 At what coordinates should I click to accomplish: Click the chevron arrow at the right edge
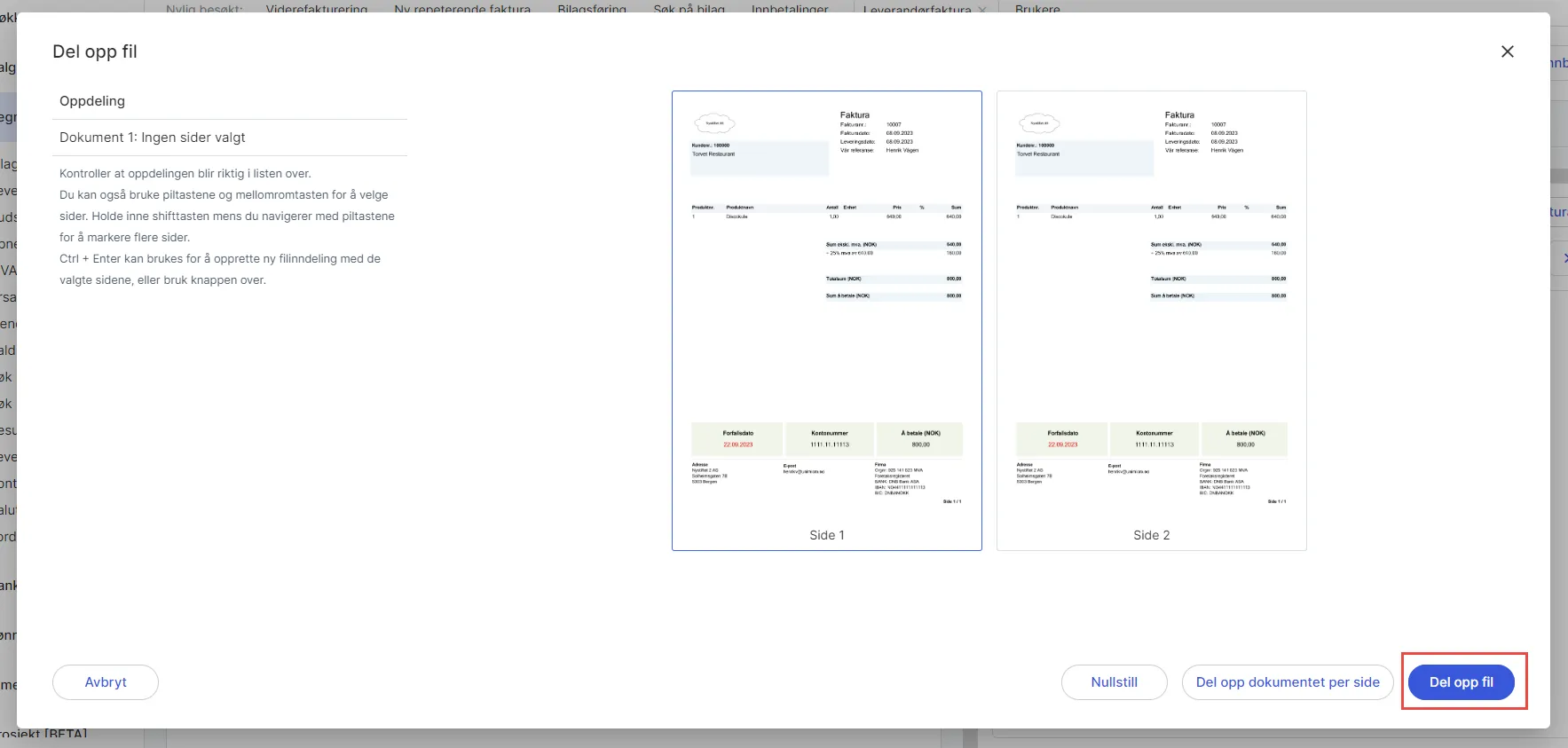pos(1564,258)
